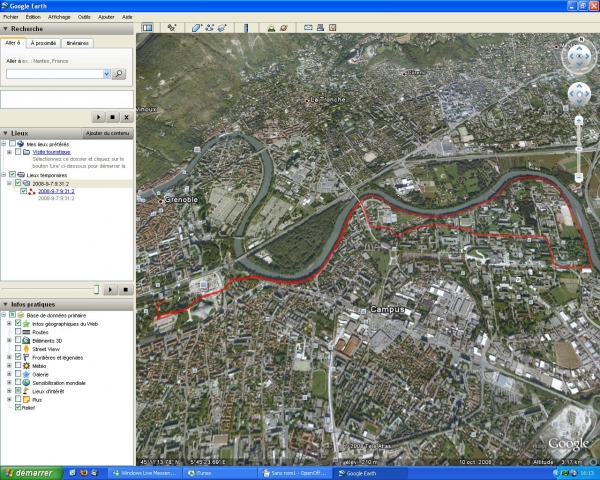Enable the Routes layer checkbox
The height and width of the screenshot is (480, 600).
pos(18,331)
